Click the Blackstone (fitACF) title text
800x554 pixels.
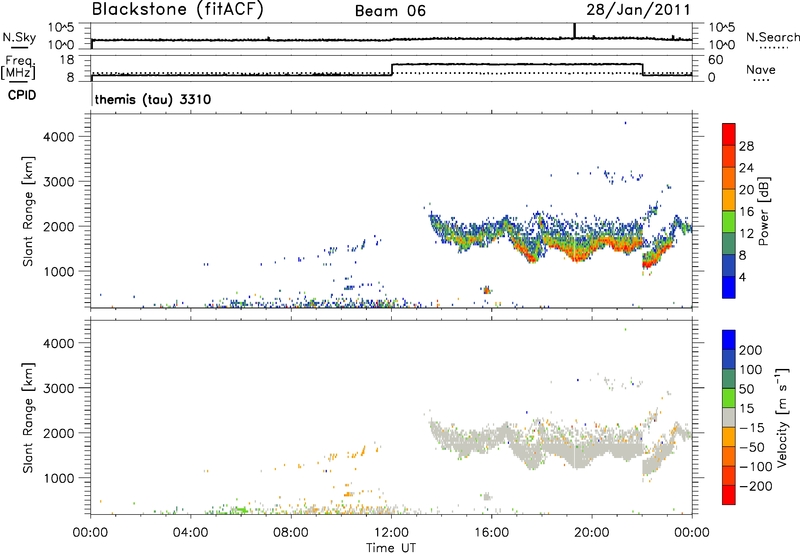tap(177, 9)
